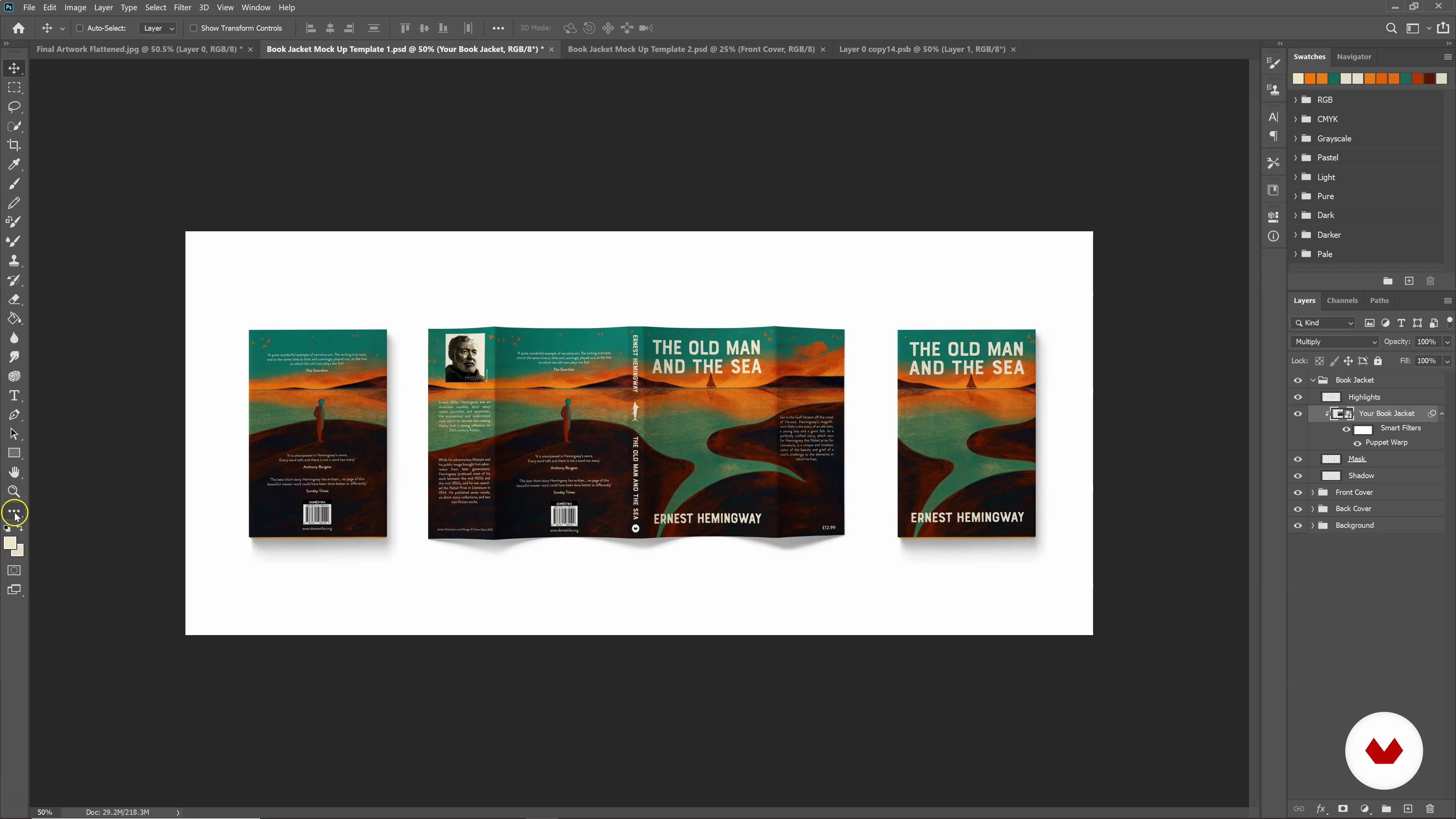Hide the Shadow layer
1456x819 pixels.
[1298, 476]
